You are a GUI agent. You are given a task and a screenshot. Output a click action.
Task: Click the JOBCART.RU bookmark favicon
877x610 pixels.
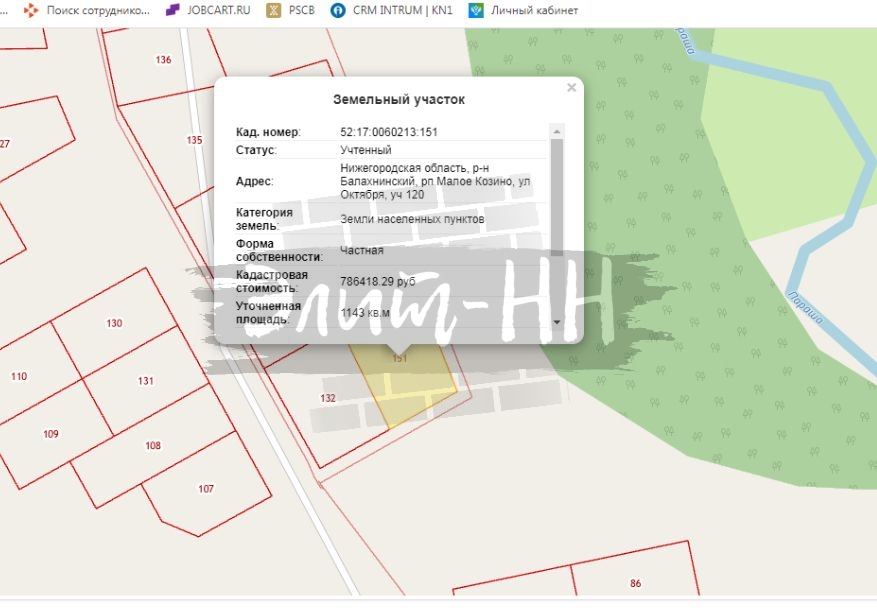pyautogui.click(x=170, y=11)
